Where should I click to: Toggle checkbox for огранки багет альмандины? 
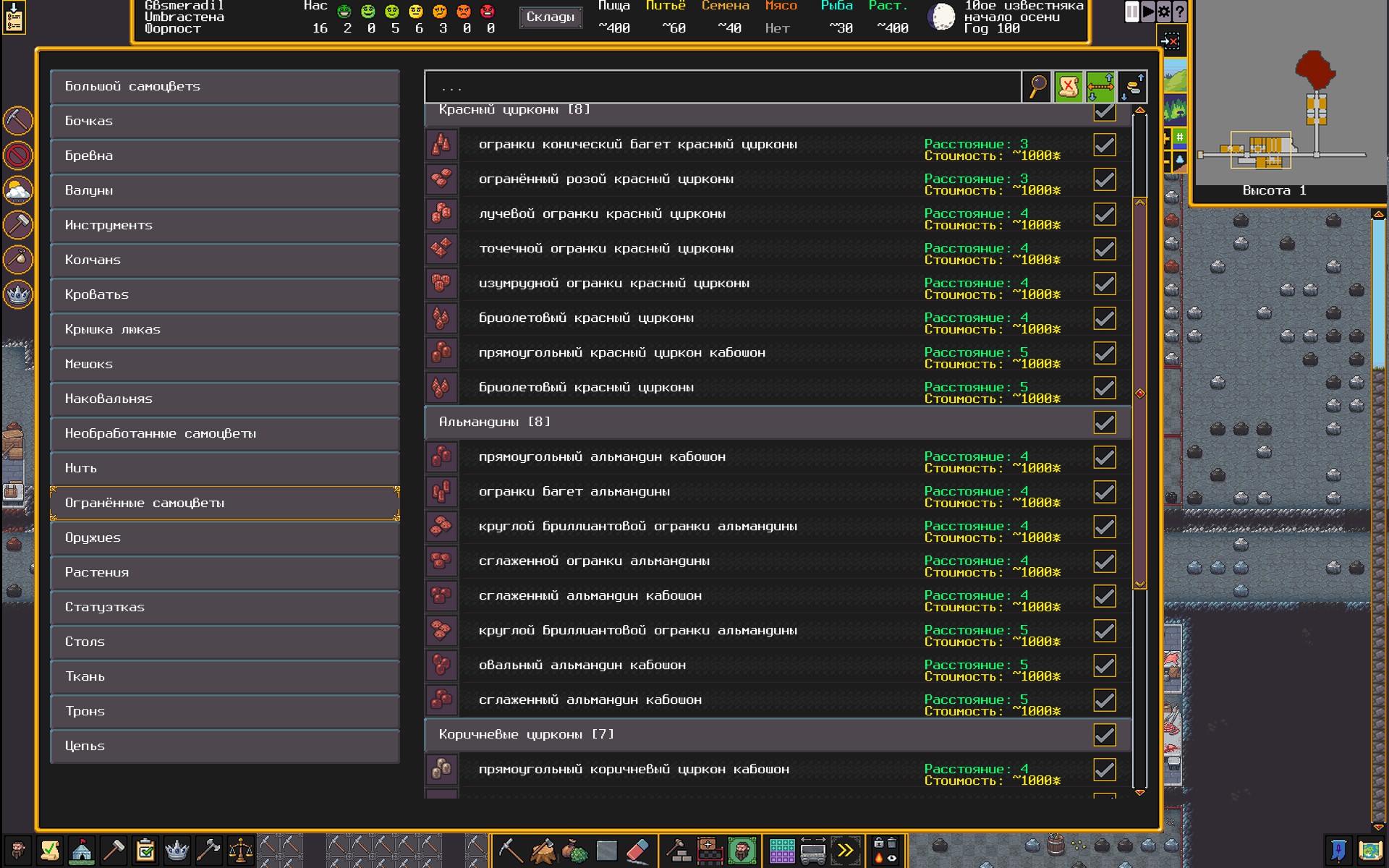[x=1104, y=492]
